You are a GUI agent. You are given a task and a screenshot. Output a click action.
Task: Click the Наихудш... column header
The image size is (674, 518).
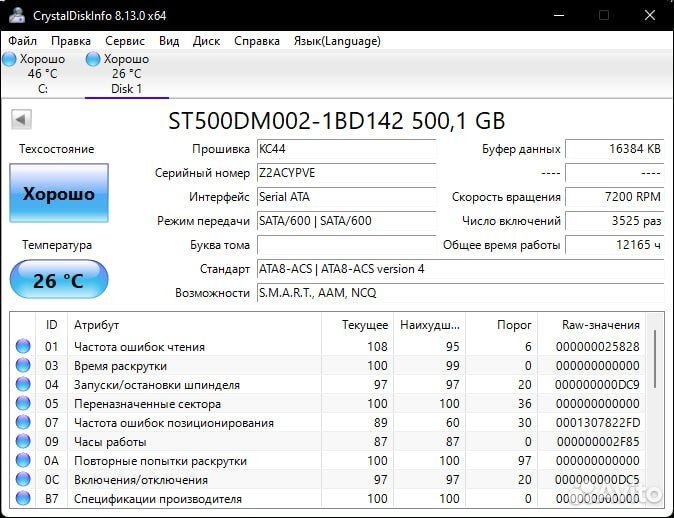coord(429,325)
